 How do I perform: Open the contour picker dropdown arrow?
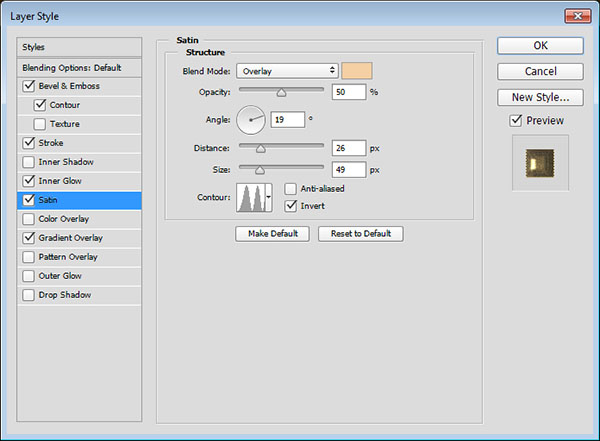click(269, 198)
